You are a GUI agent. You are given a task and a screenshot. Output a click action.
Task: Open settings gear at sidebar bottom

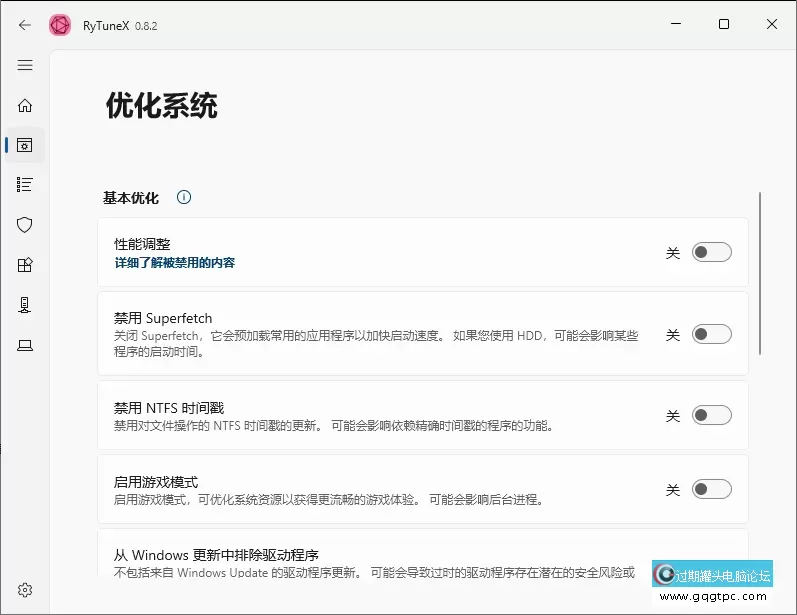[x=25, y=590]
